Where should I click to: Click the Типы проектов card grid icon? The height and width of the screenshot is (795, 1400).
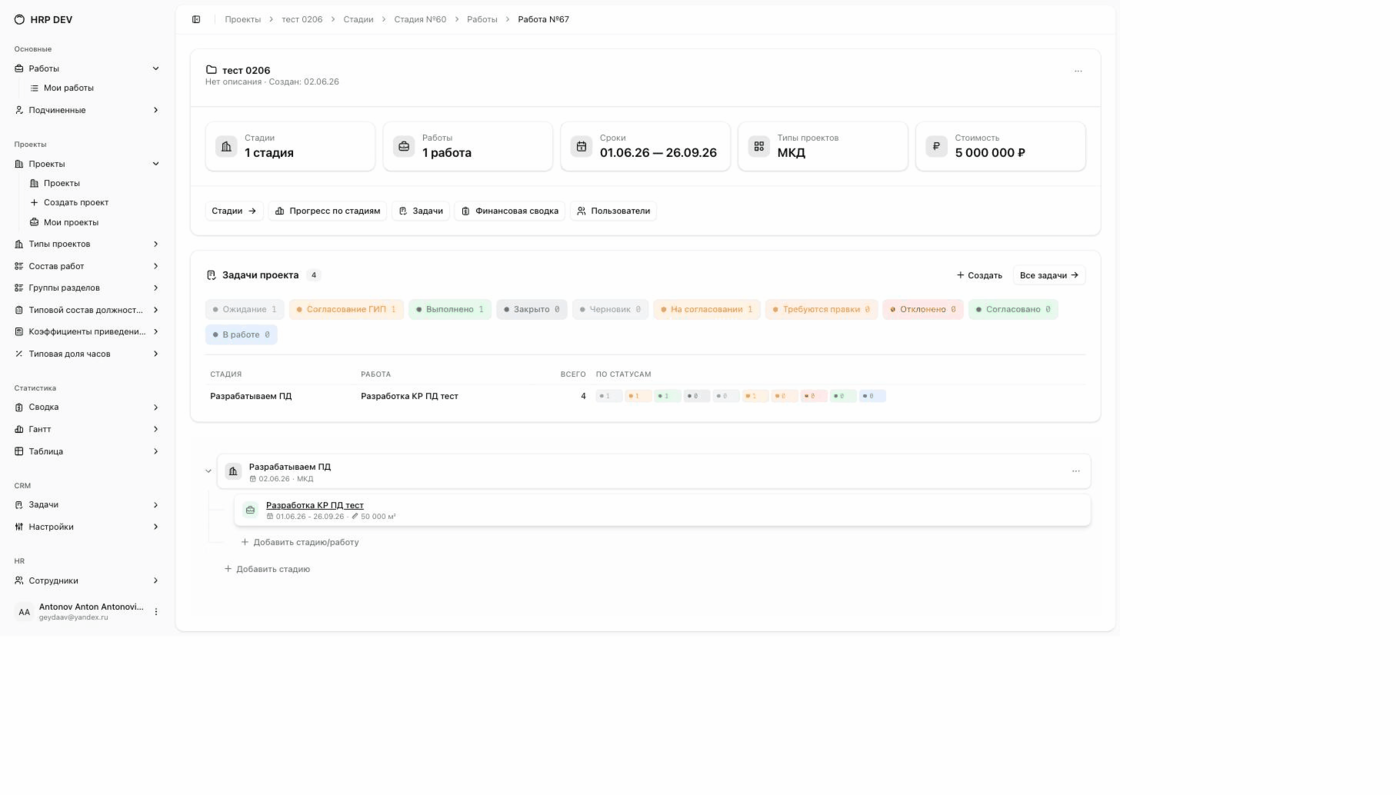click(x=759, y=146)
